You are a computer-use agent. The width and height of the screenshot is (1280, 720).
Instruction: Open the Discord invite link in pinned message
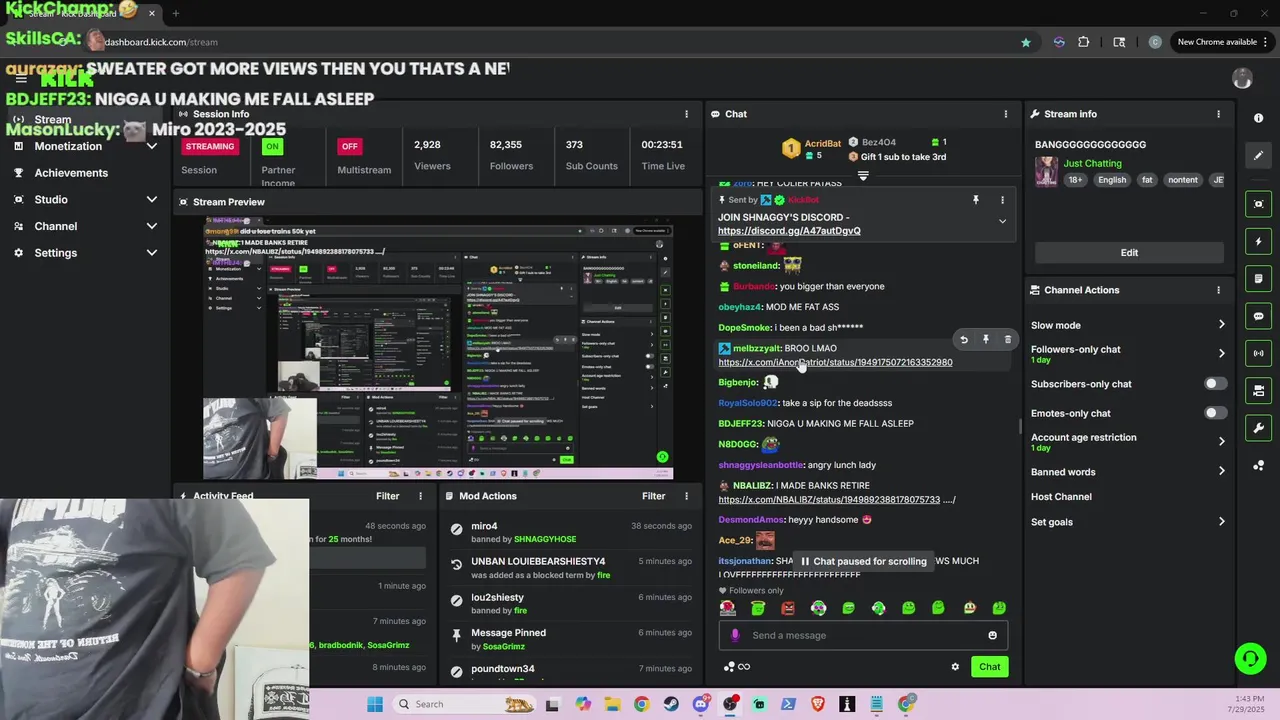[789, 231]
